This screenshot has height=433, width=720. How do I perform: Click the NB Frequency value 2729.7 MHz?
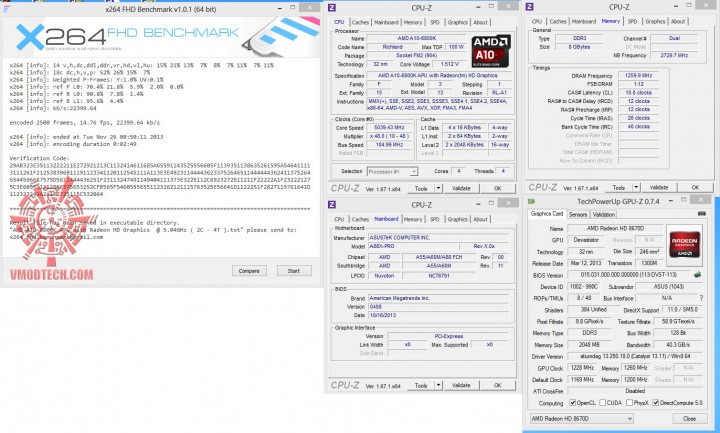674,55
